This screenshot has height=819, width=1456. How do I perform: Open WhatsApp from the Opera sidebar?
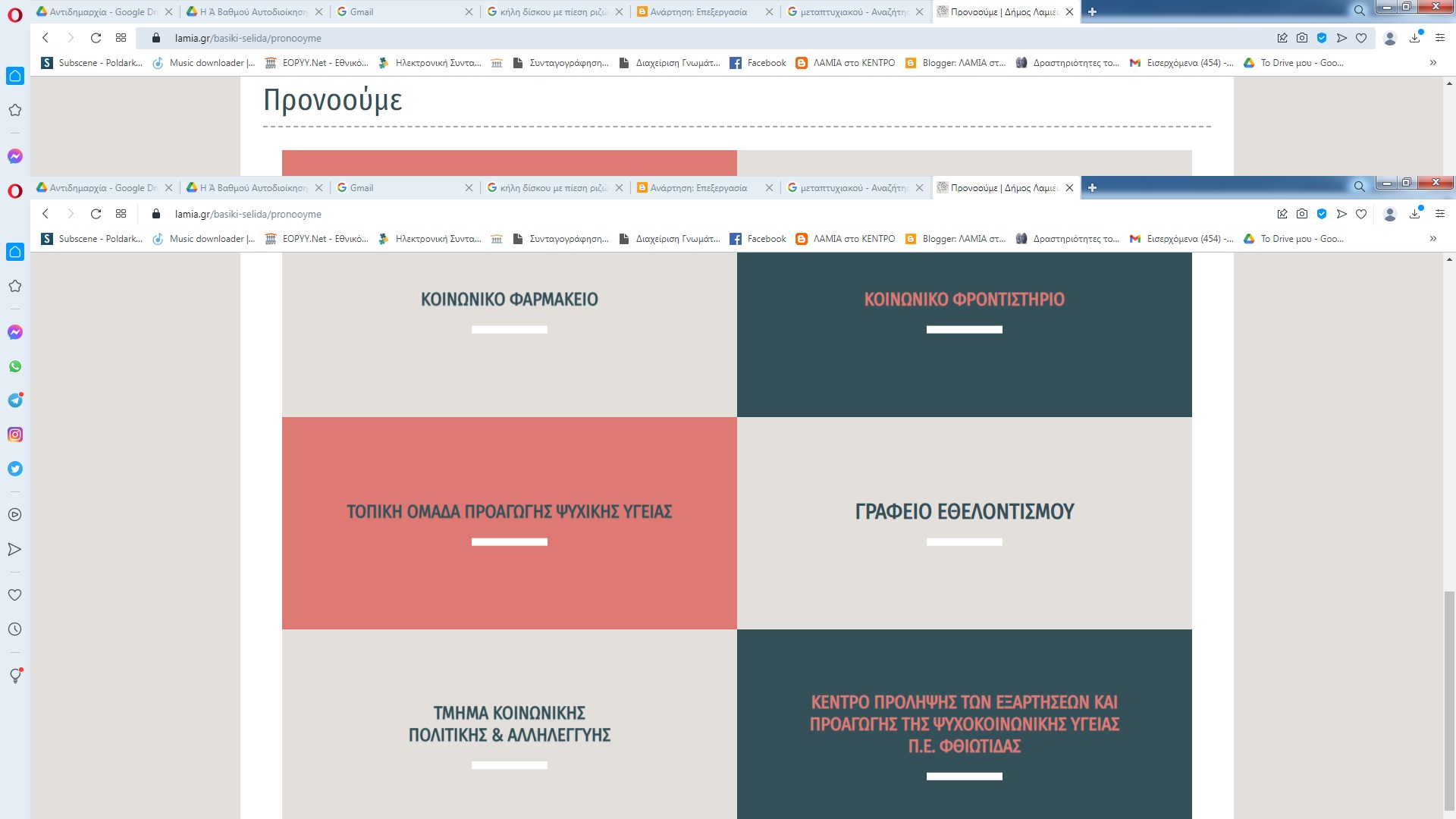pyautogui.click(x=14, y=366)
